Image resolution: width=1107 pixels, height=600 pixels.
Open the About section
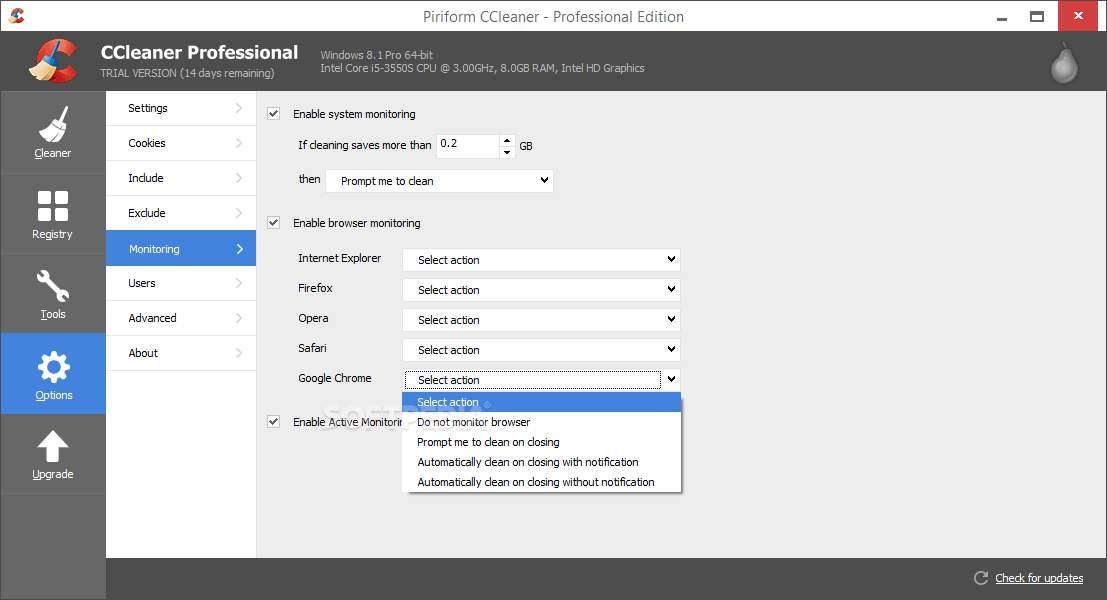tap(180, 352)
